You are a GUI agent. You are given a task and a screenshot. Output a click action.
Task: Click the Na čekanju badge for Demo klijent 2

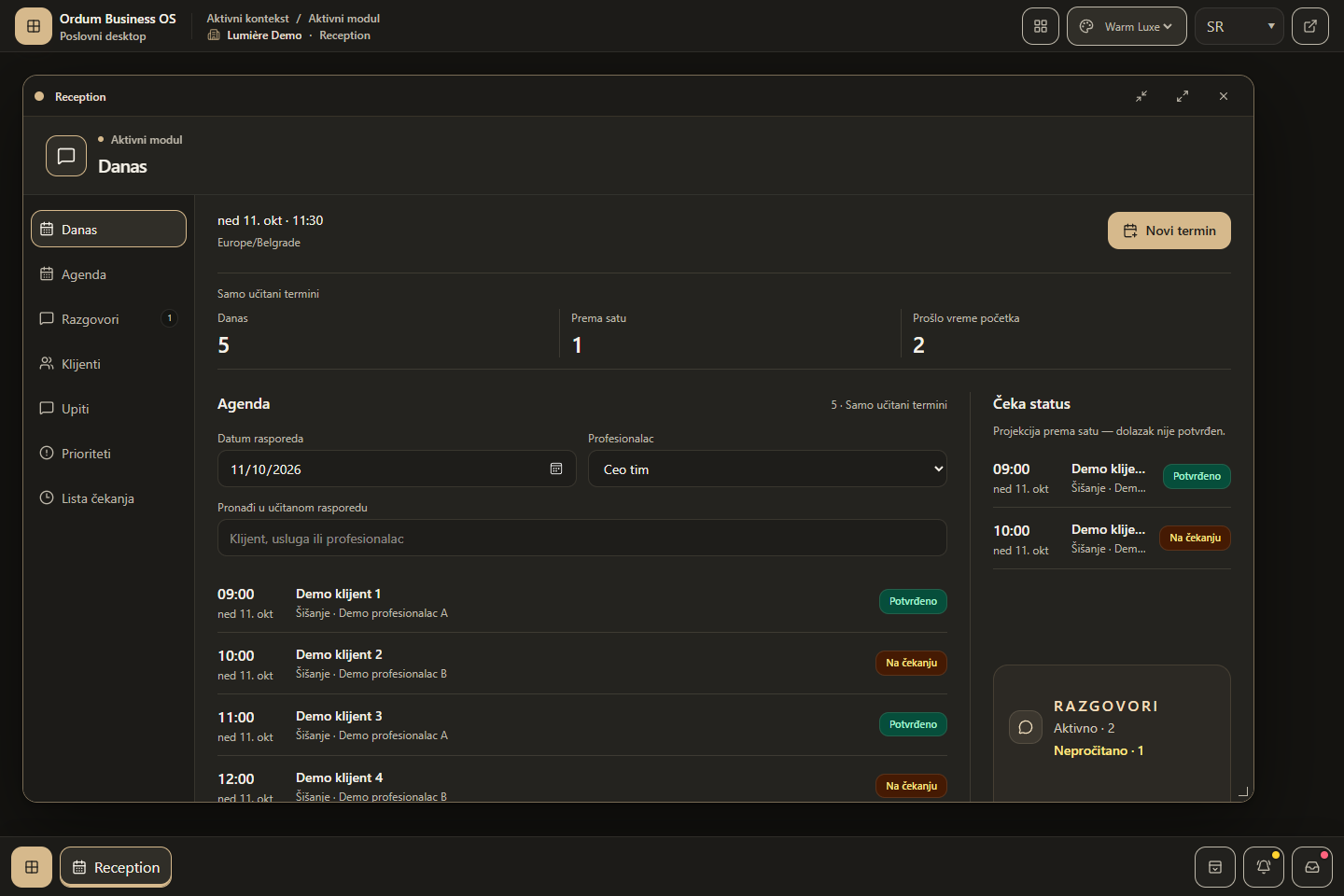pyautogui.click(x=911, y=663)
